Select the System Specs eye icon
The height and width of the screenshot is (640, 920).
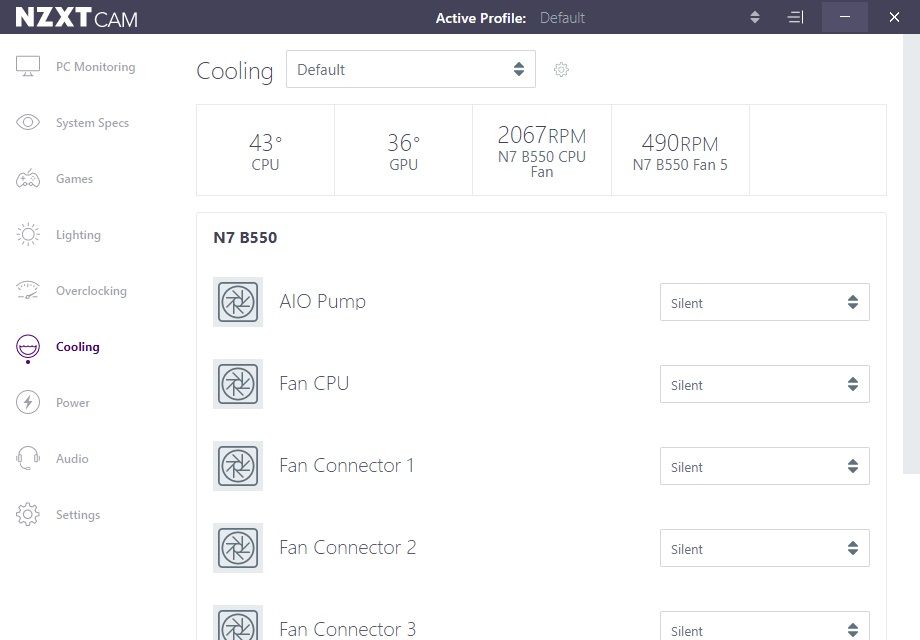[x=28, y=122]
